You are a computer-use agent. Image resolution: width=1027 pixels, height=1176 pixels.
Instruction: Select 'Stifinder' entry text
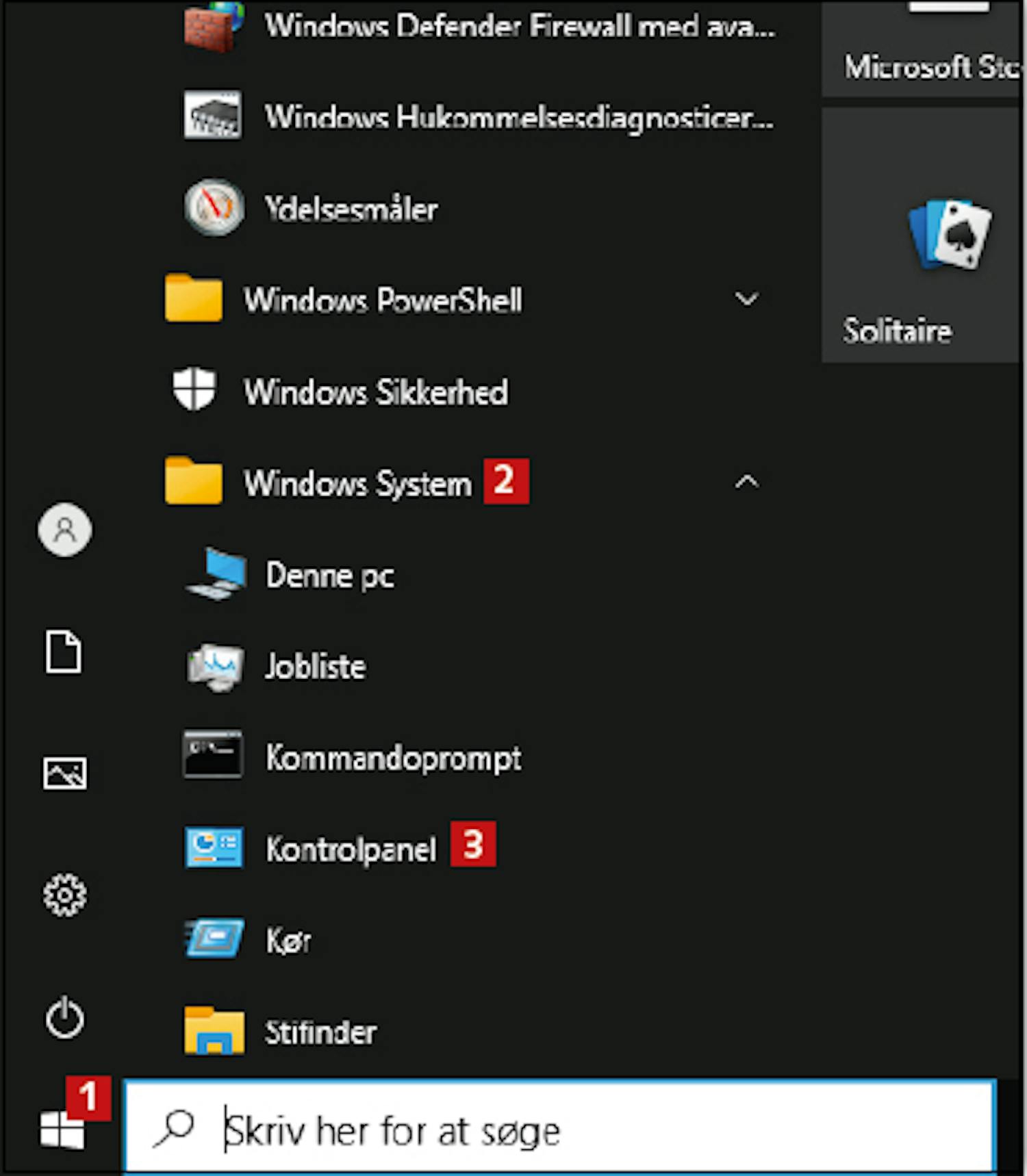[321, 1032]
